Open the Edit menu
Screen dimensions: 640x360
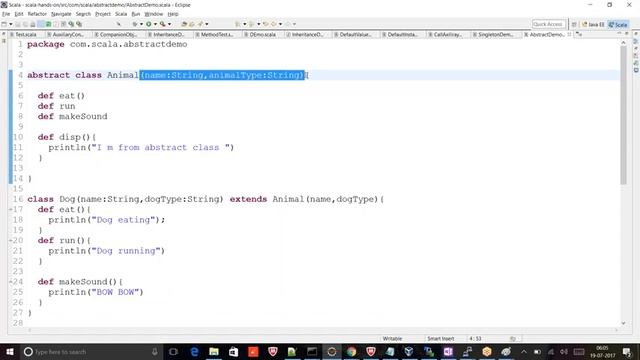[19, 14]
